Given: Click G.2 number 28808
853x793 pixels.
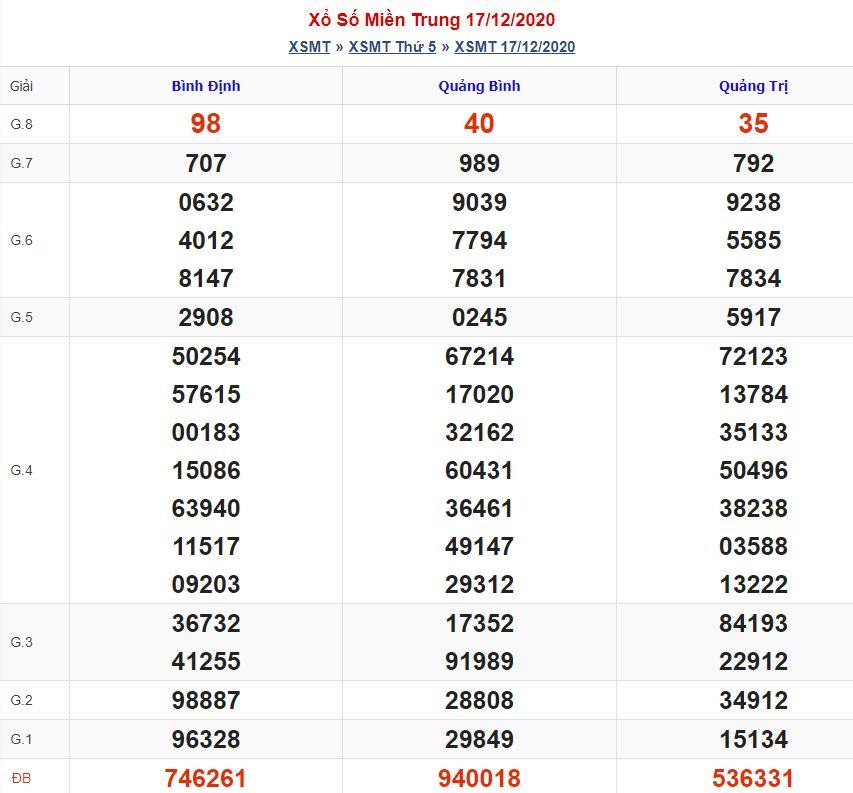Looking at the screenshot, I should click(x=479, y=701).
